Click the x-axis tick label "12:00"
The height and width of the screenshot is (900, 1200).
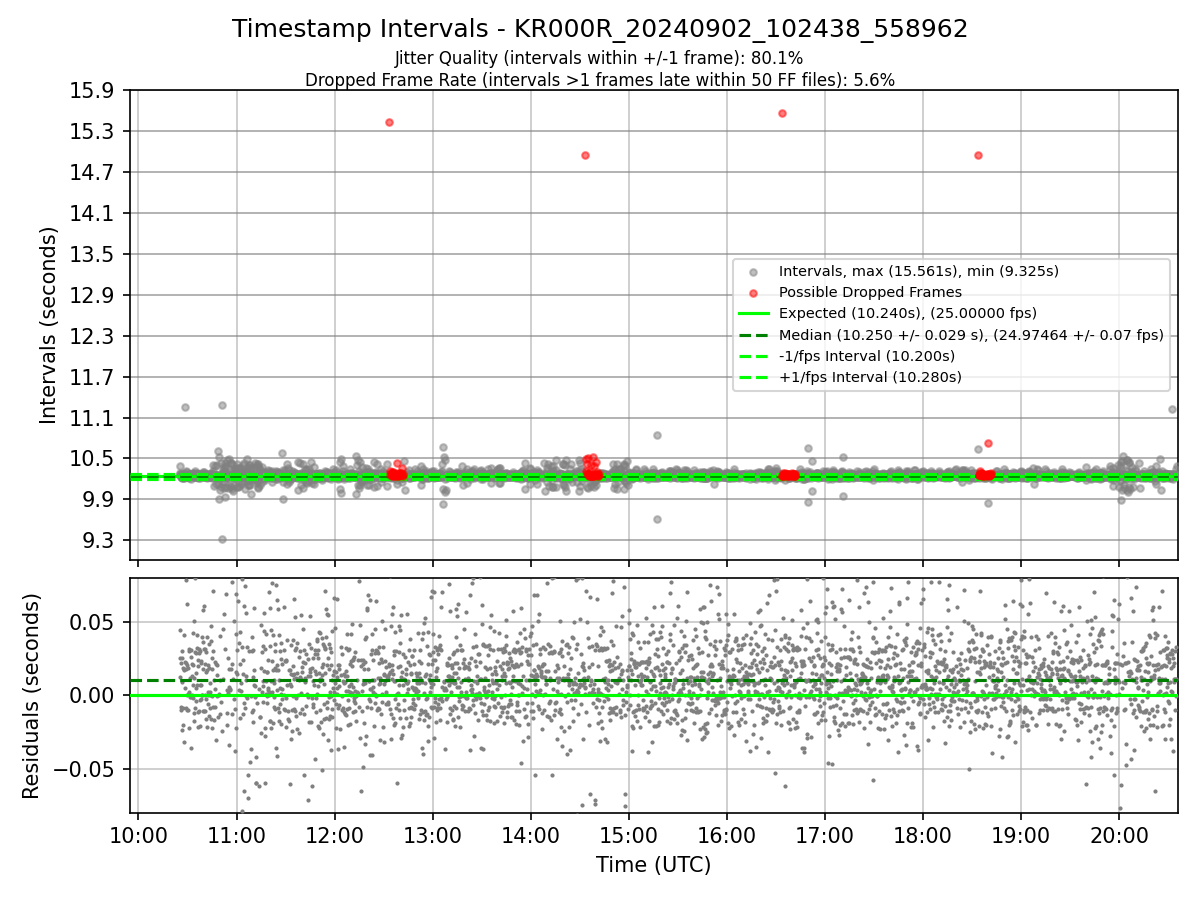[334, 835]
